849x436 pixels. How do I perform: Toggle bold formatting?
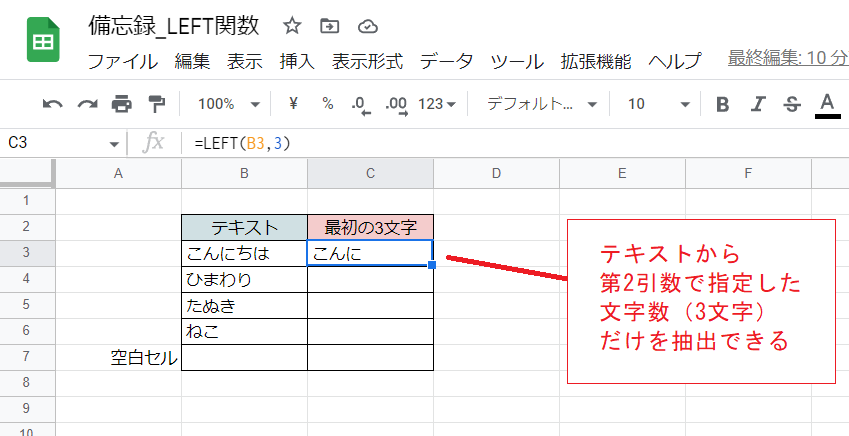(722, 104)
